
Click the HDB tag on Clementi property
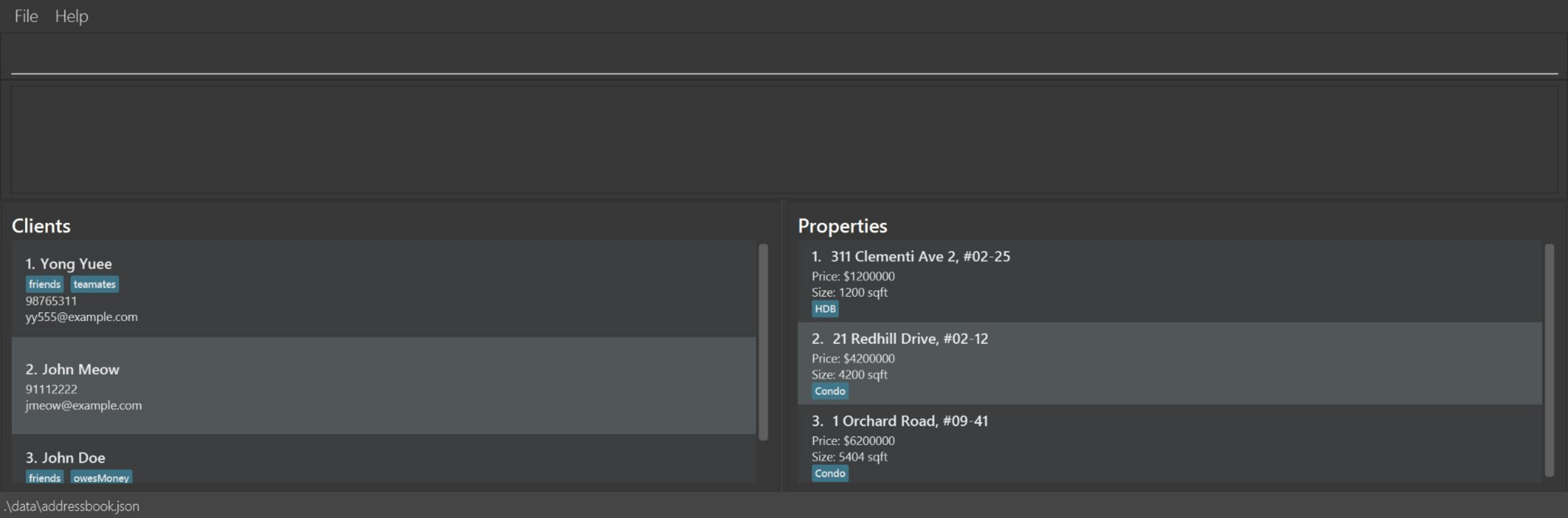pyautogui.click(x=825, y=309)
